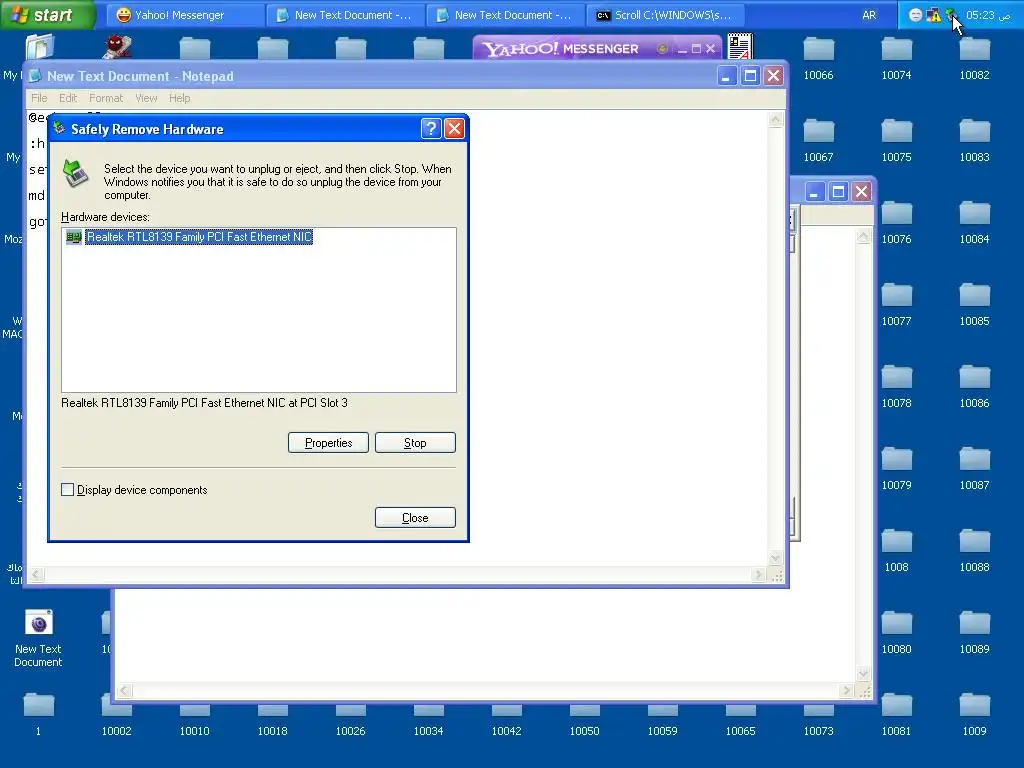Click the Safely Remove Hardware tray icon
1024x768 pixels.
coord(951,15)
